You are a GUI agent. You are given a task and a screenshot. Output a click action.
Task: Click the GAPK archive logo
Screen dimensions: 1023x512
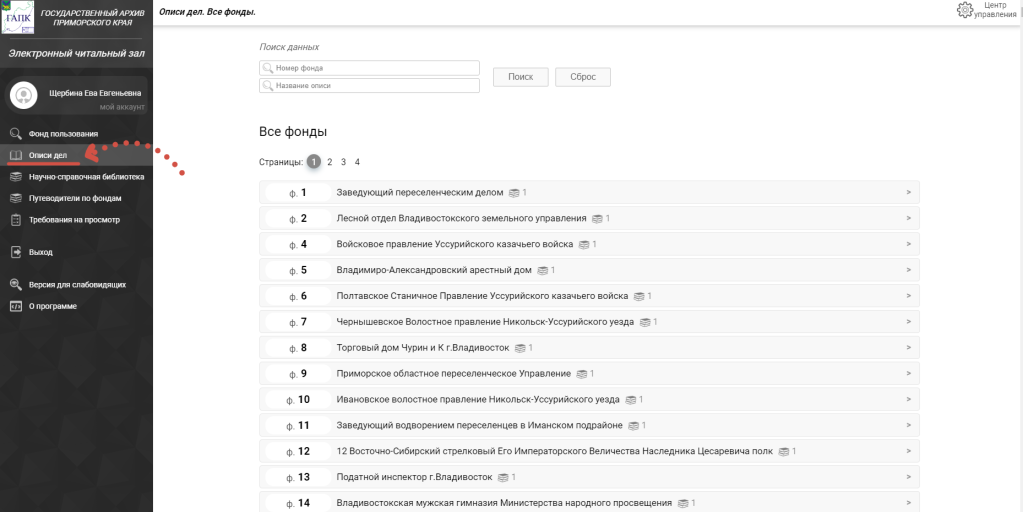click(19, 17)
